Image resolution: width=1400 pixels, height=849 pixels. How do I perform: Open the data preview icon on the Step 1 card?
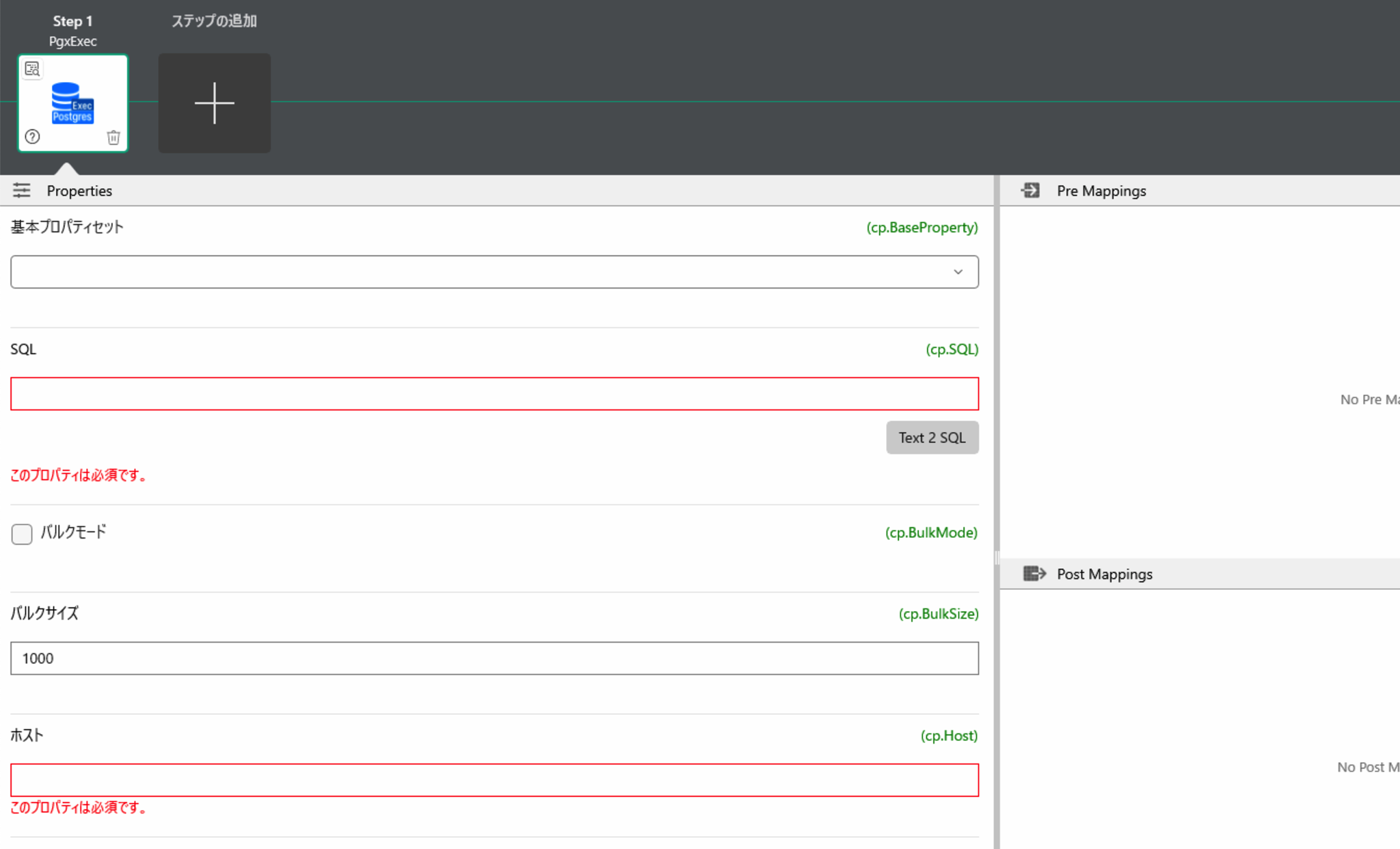point(31,68)
